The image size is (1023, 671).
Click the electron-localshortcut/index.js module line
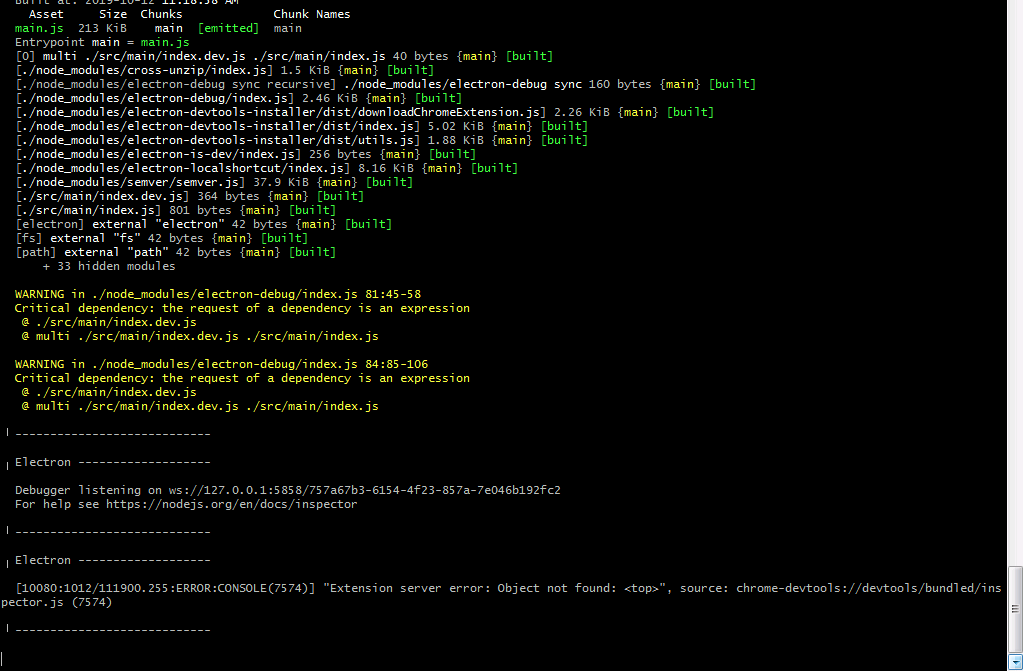pyautogui.click(x=266, y=168)
